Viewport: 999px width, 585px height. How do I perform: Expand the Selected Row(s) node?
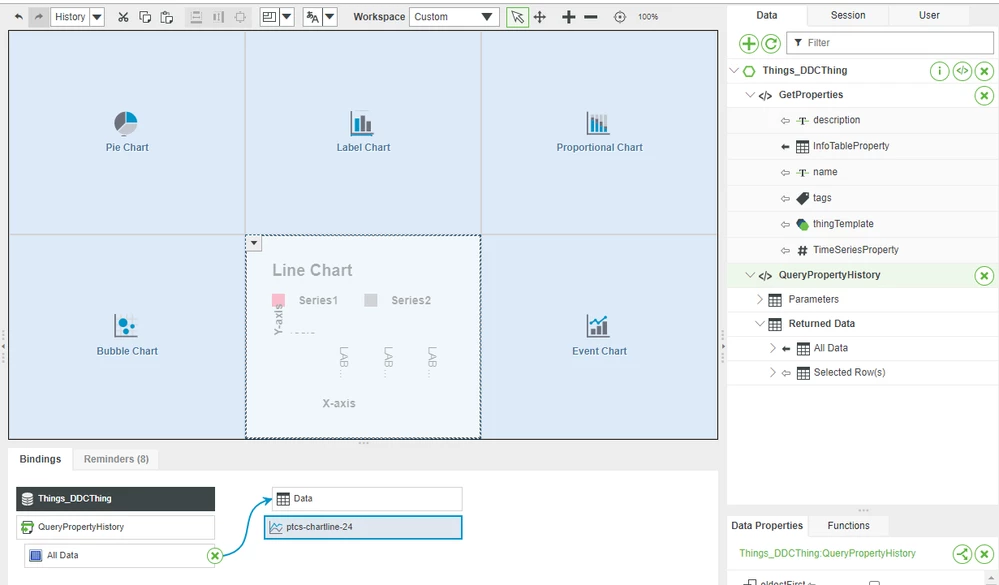pyautogui.click(x=772, y=373)
